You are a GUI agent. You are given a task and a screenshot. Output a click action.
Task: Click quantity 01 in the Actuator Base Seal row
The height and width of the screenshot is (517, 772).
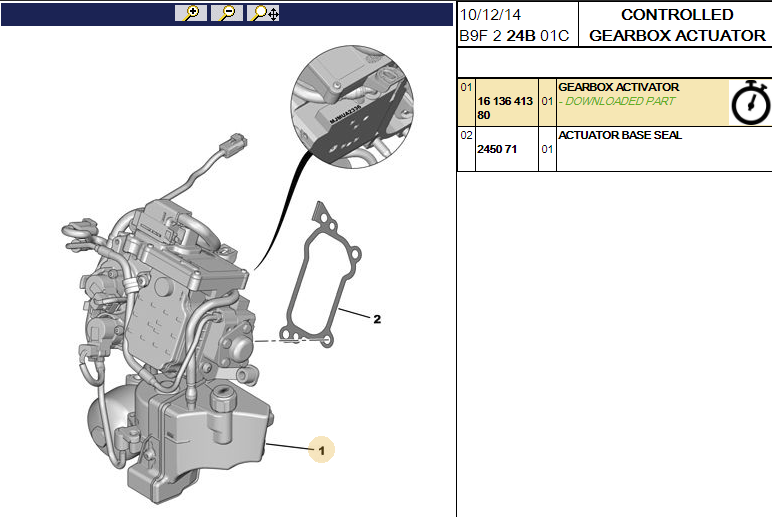click(x=547, y=149)
